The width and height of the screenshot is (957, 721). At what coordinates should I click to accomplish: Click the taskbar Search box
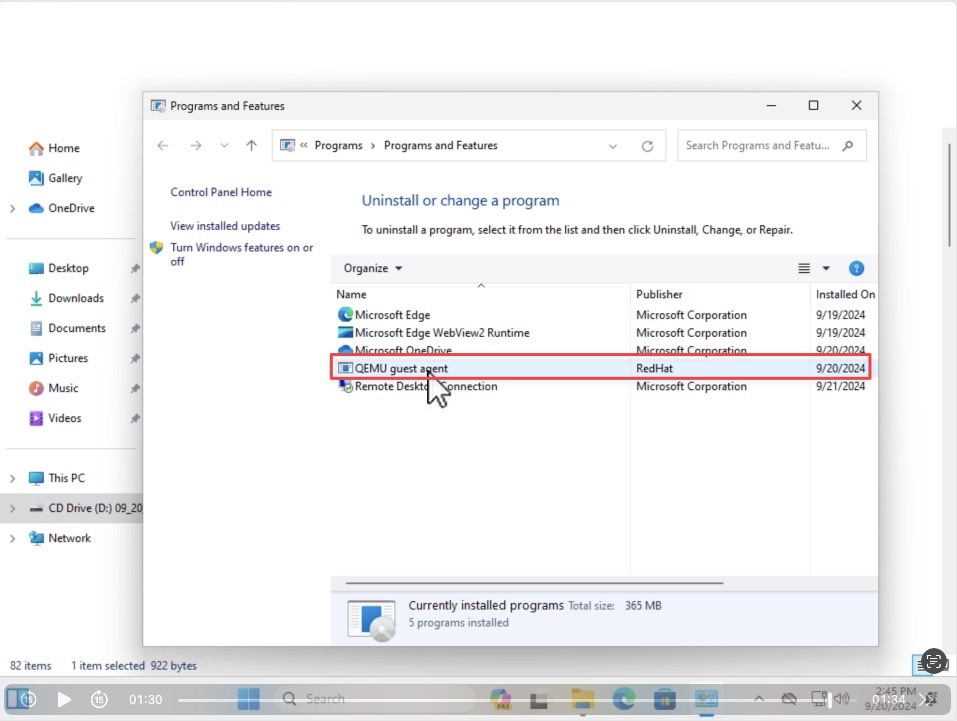pos(374,699)
